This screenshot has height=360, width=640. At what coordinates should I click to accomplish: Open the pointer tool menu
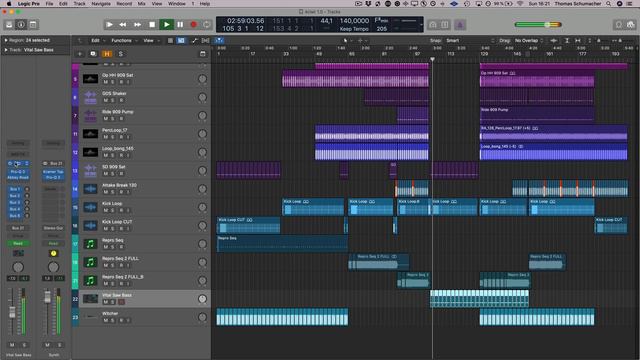tap(347, 40)
